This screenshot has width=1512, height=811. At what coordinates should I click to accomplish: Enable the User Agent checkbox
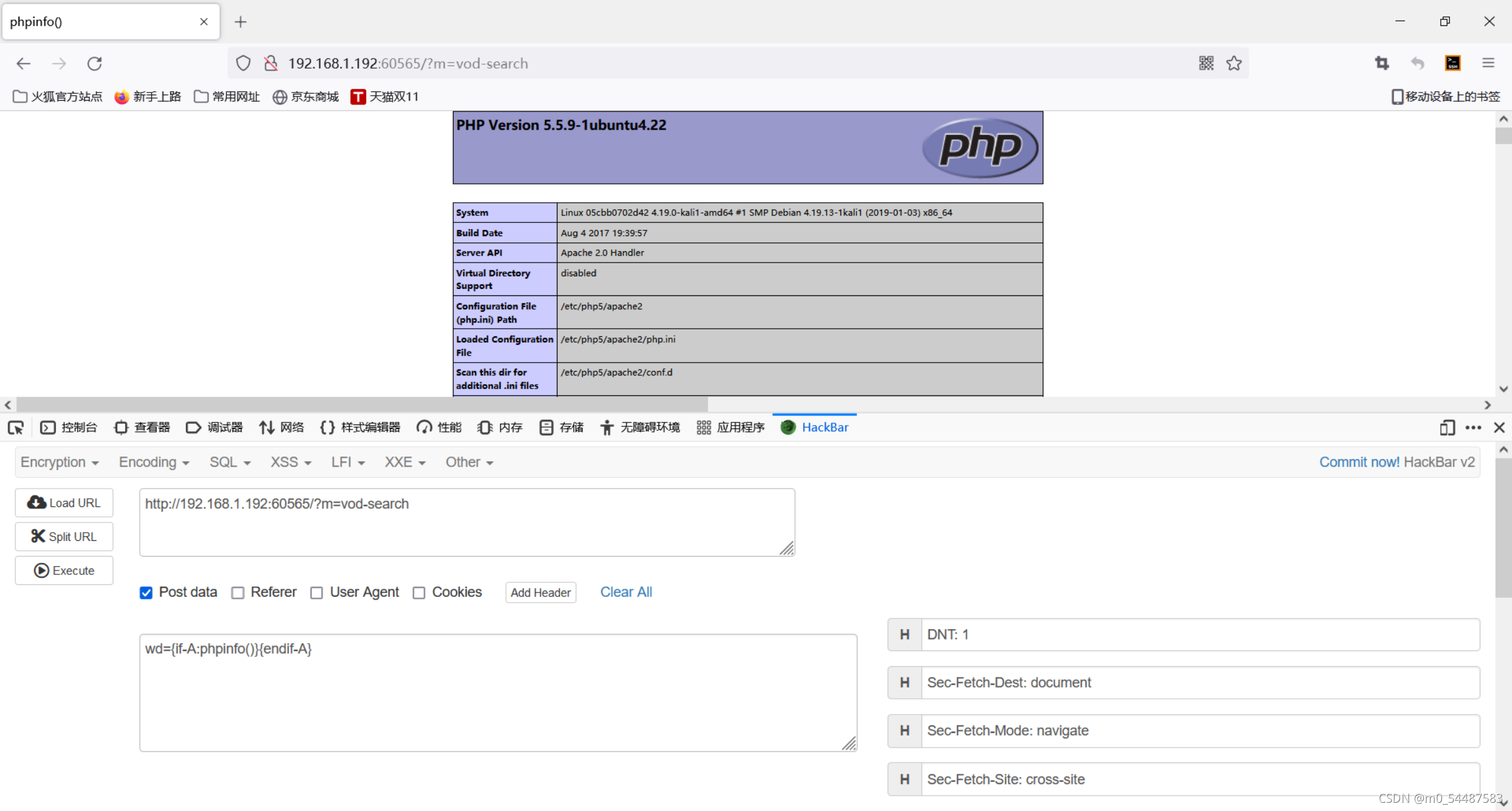tap(317, 593)
